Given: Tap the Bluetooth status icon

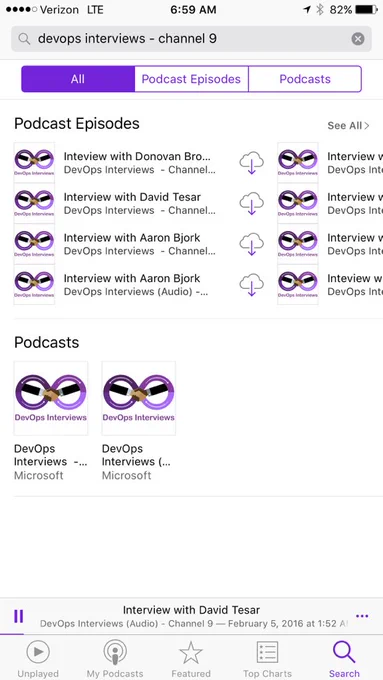Looking at the screenshot, I should pyautogui.click(x=320, y=10).
